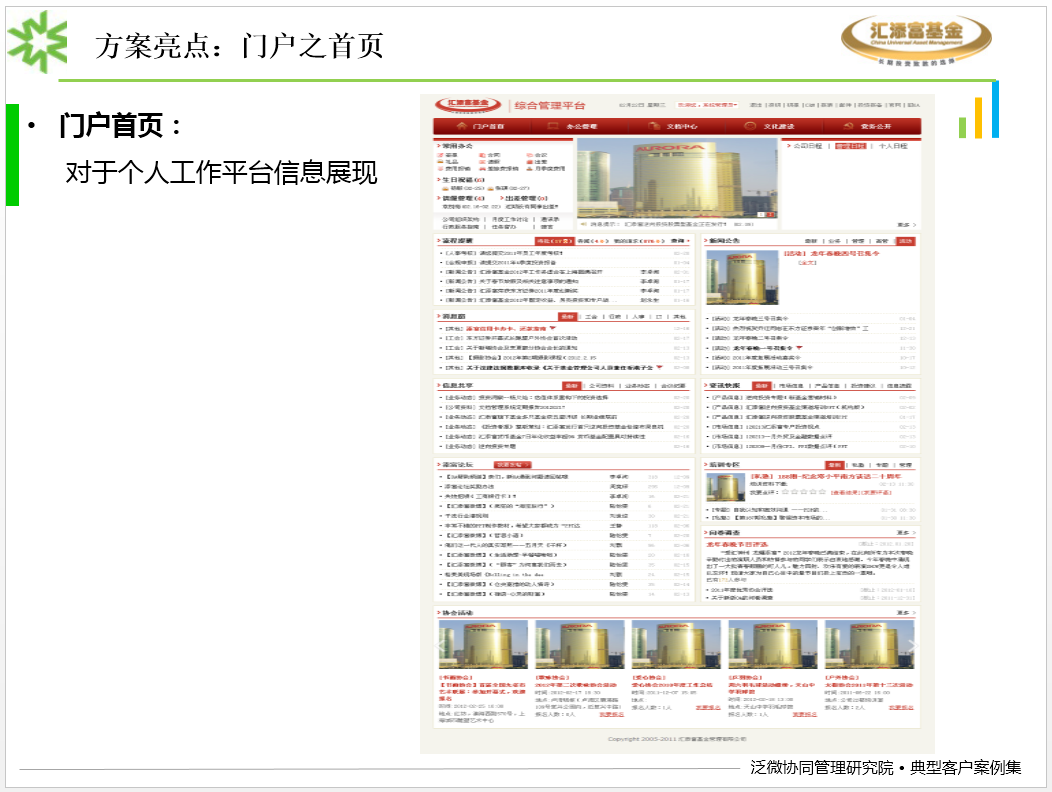Image resolution: width=1052 pixels, height=792 pixels.
Task: Click the building thumbnail in 新闻公告 panel
Action: [742, 278]
